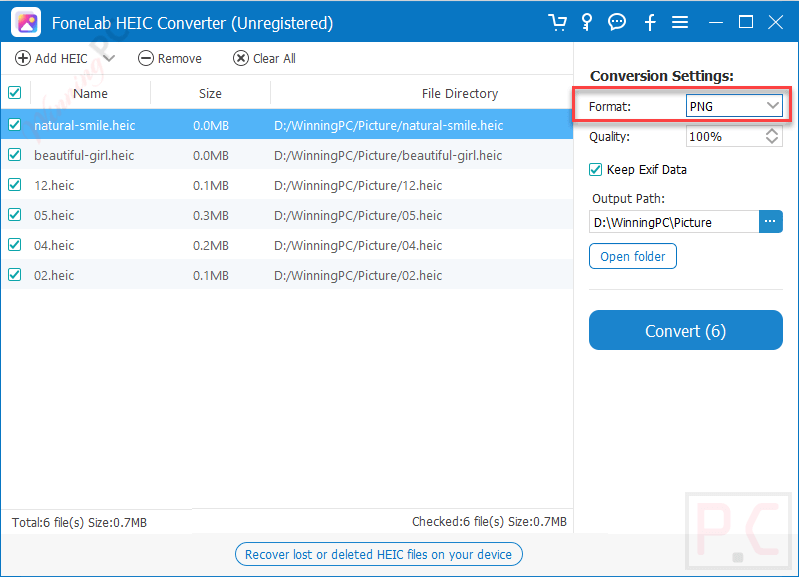799x577 pixels.
Task: Browse output path with ellipsis button
Action: [770, 222]
